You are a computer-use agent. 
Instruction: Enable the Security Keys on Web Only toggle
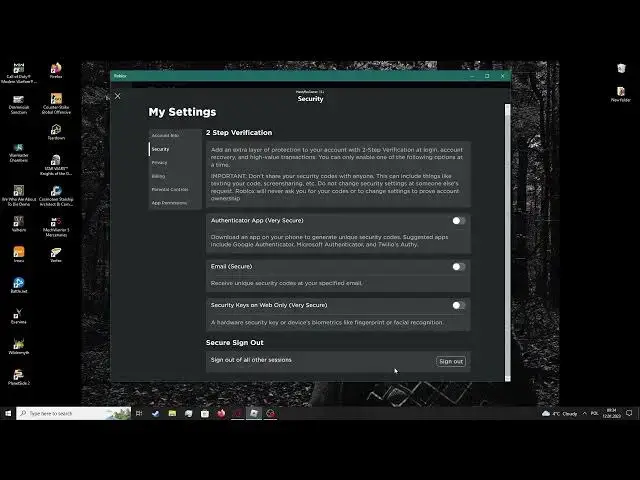pos(458,305)
